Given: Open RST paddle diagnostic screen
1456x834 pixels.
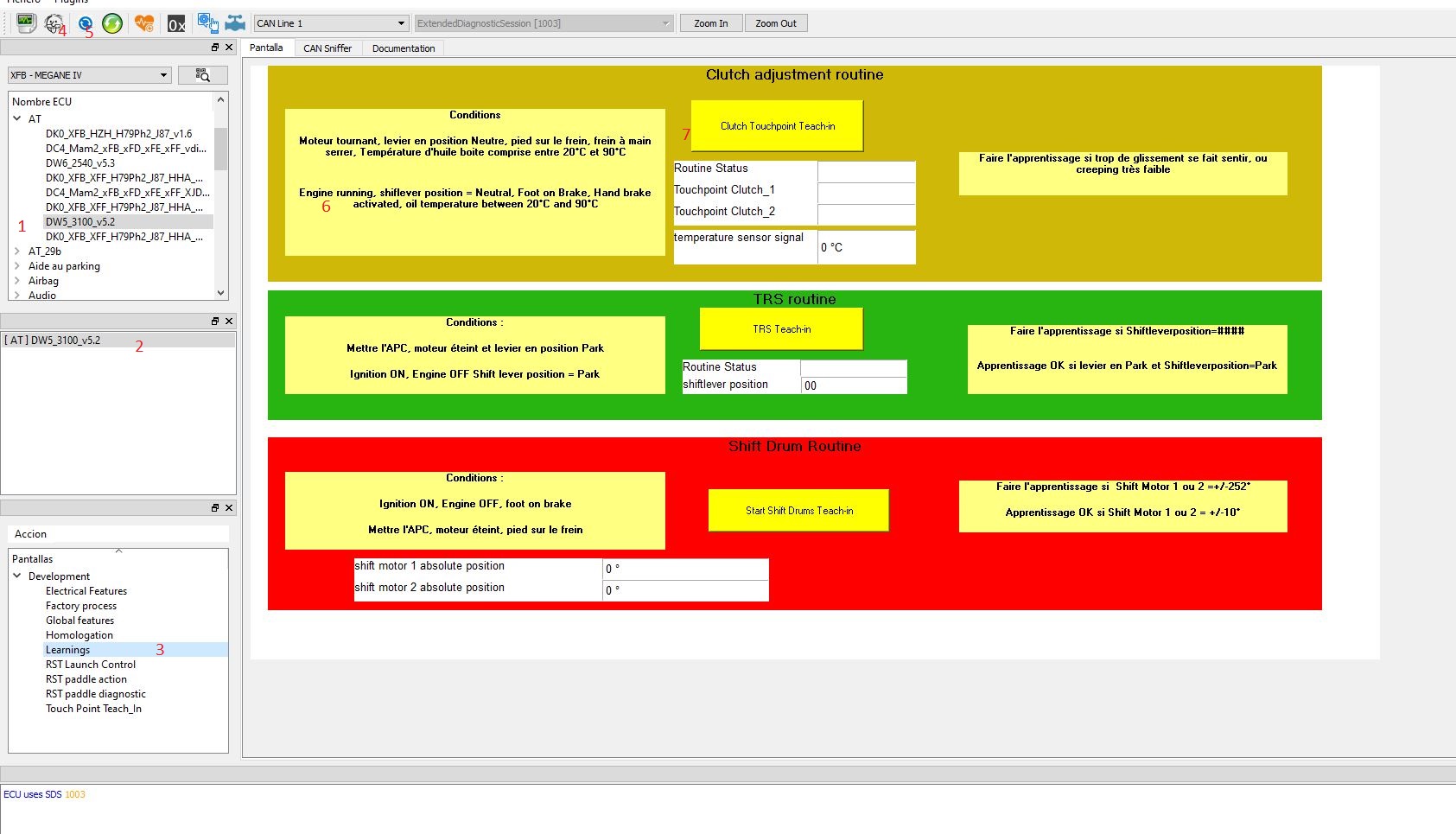Looking at the screenshot, I should click(x=96, y=694).
